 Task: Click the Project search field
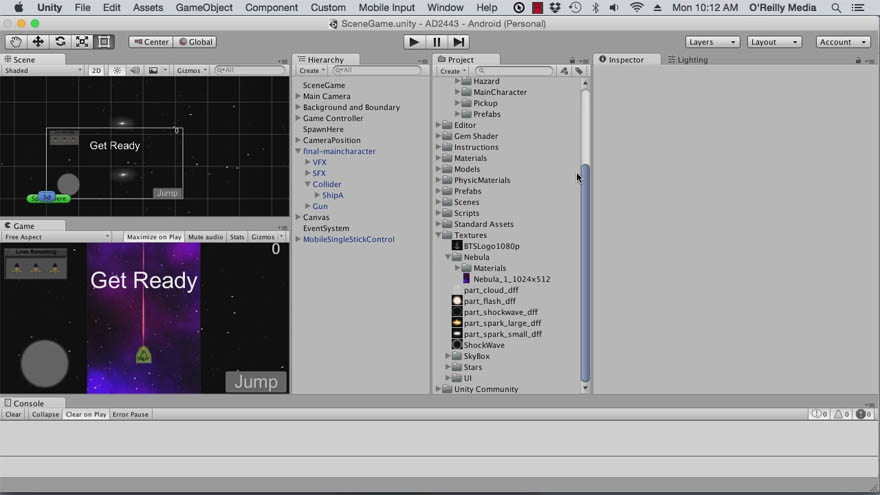515,71
